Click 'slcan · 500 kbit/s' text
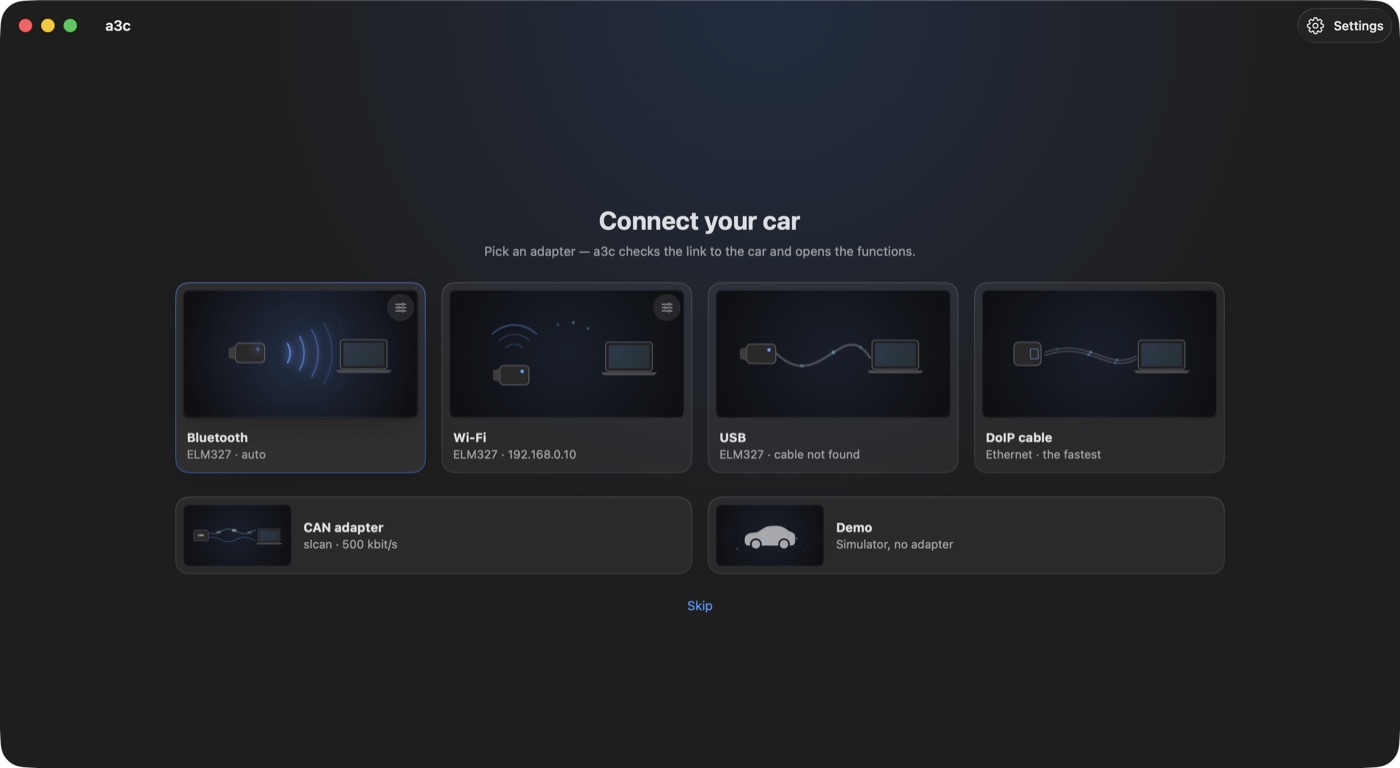The width and height of the screenshot is (1400, 768). tap(350, 545)
